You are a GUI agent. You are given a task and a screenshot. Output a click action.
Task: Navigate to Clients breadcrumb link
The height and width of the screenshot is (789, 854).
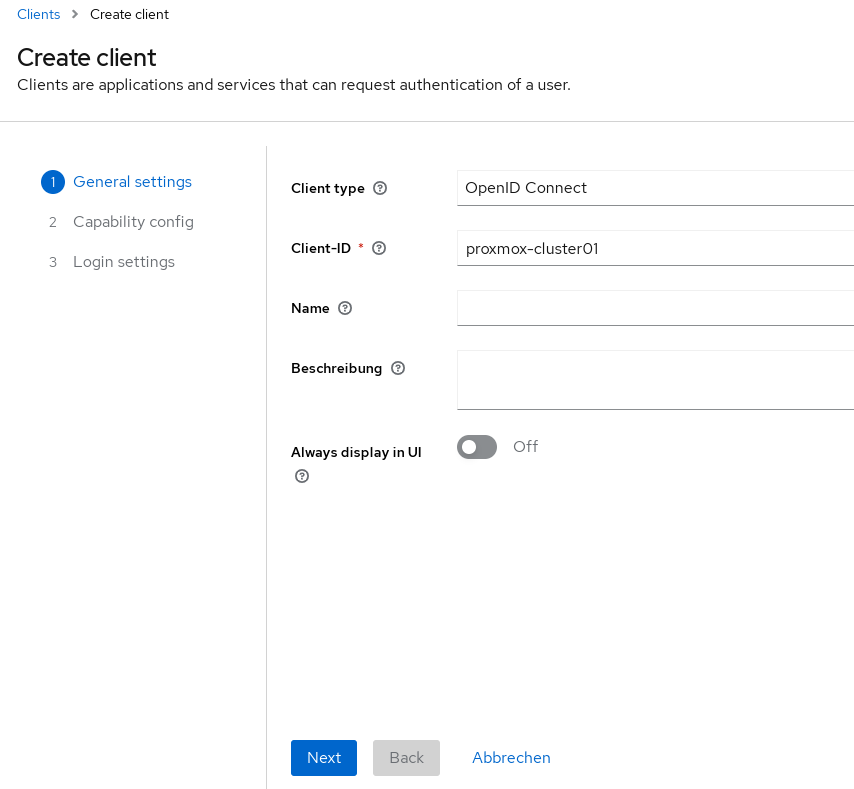(39, 14)
